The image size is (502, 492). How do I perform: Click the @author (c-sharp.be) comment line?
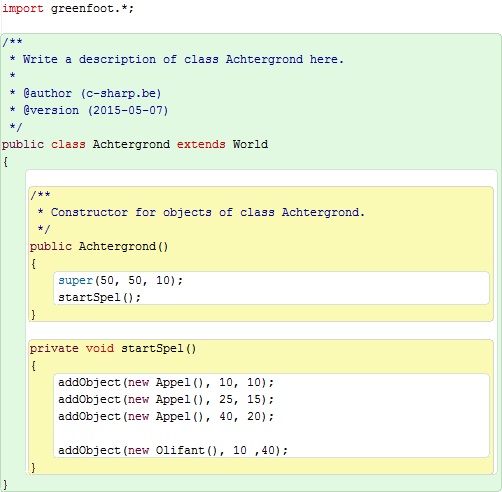[86, 93]
